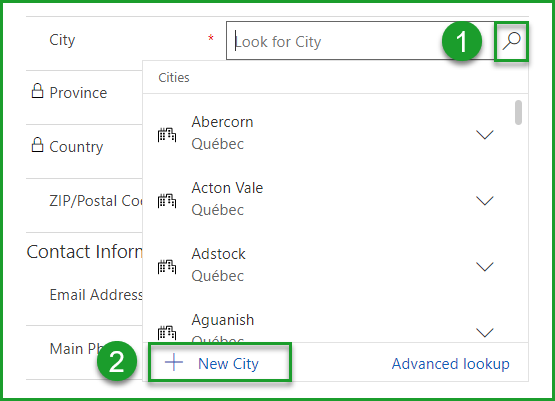Click the building icon beside Abercorn
The width and height of the screenshot is (555, 401).
pyautogui.click(x=167, y=135)
